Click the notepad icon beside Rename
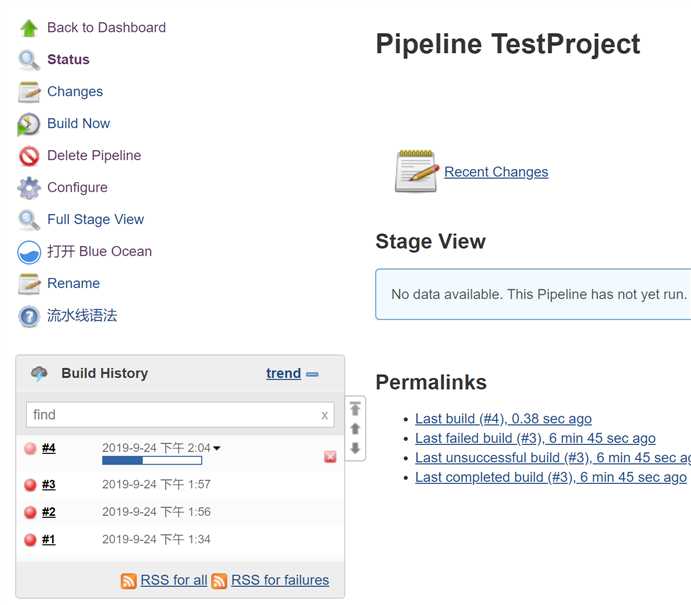The image size is (691, 605). [x=29, y=284]
